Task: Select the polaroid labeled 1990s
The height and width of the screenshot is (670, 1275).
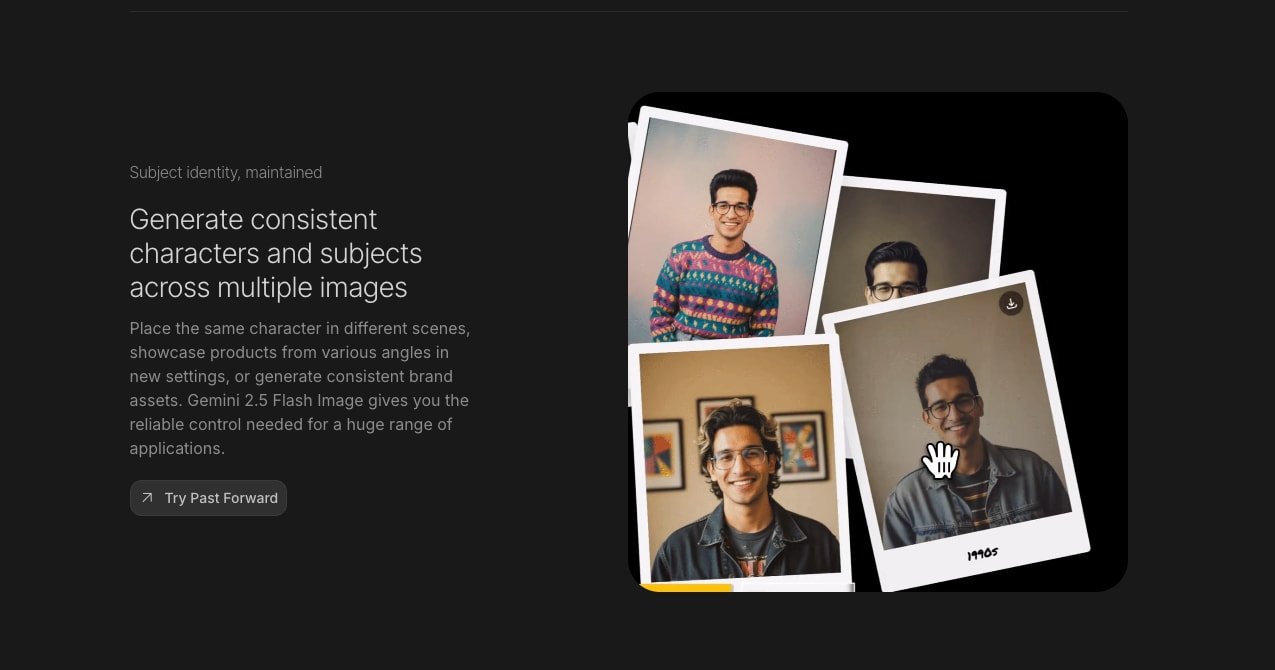Action: pos(955,430)
